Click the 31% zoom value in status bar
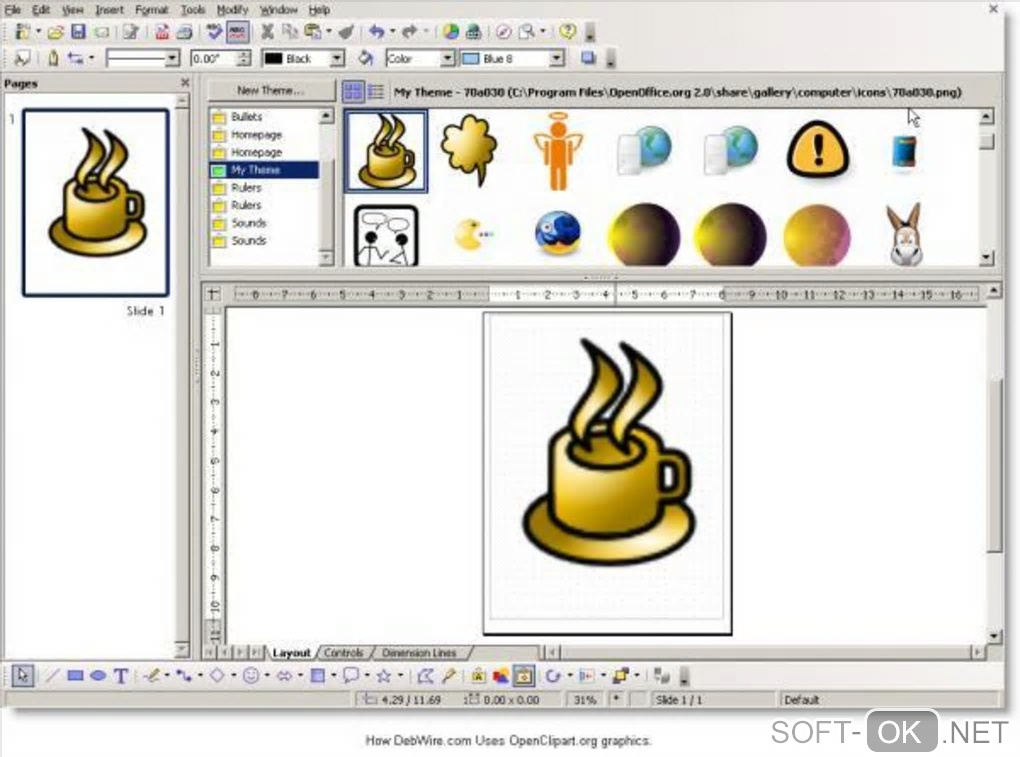Viewport: 1020px width, 757px height. [585, 700]
